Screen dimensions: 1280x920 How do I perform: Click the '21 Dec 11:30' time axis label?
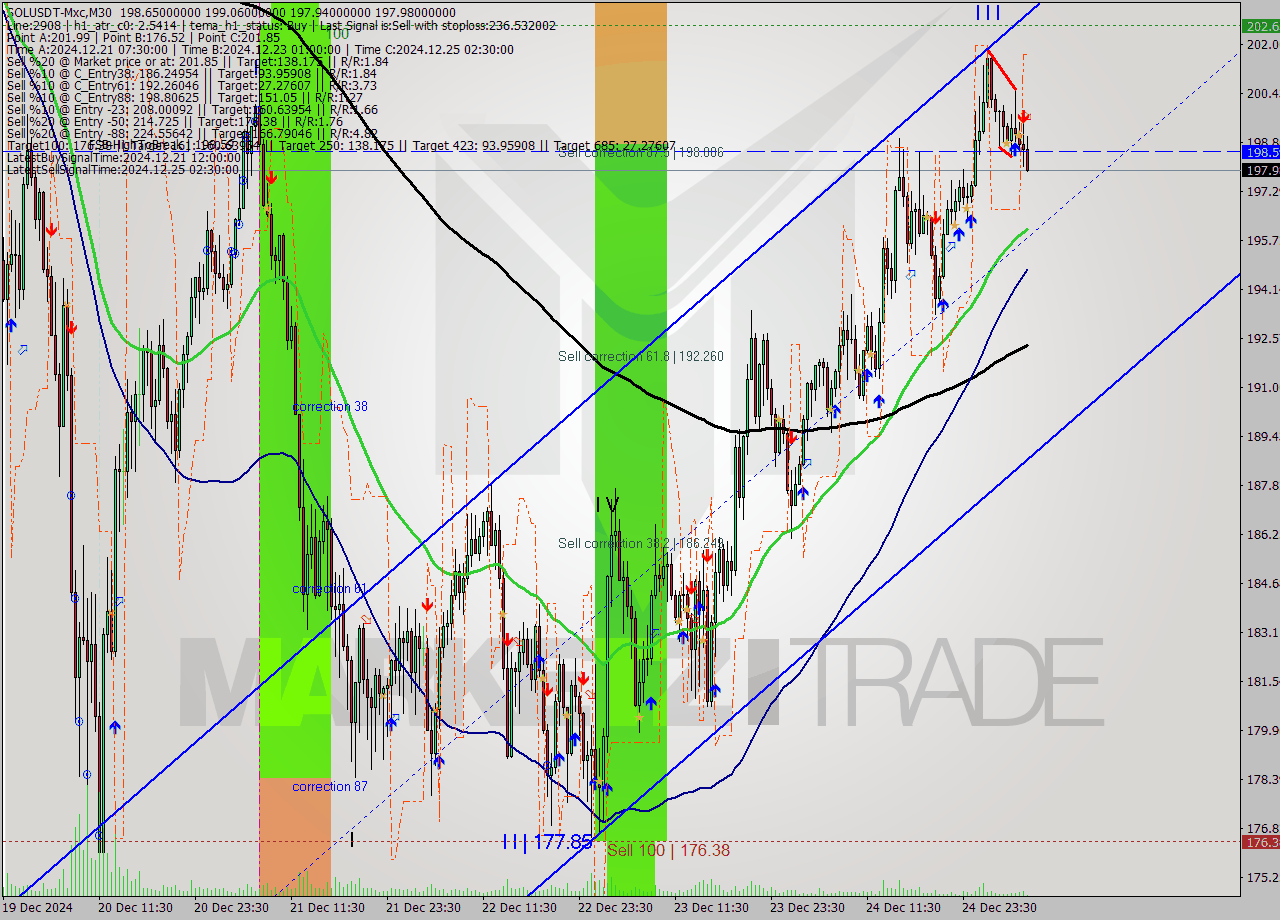[327, 908]
